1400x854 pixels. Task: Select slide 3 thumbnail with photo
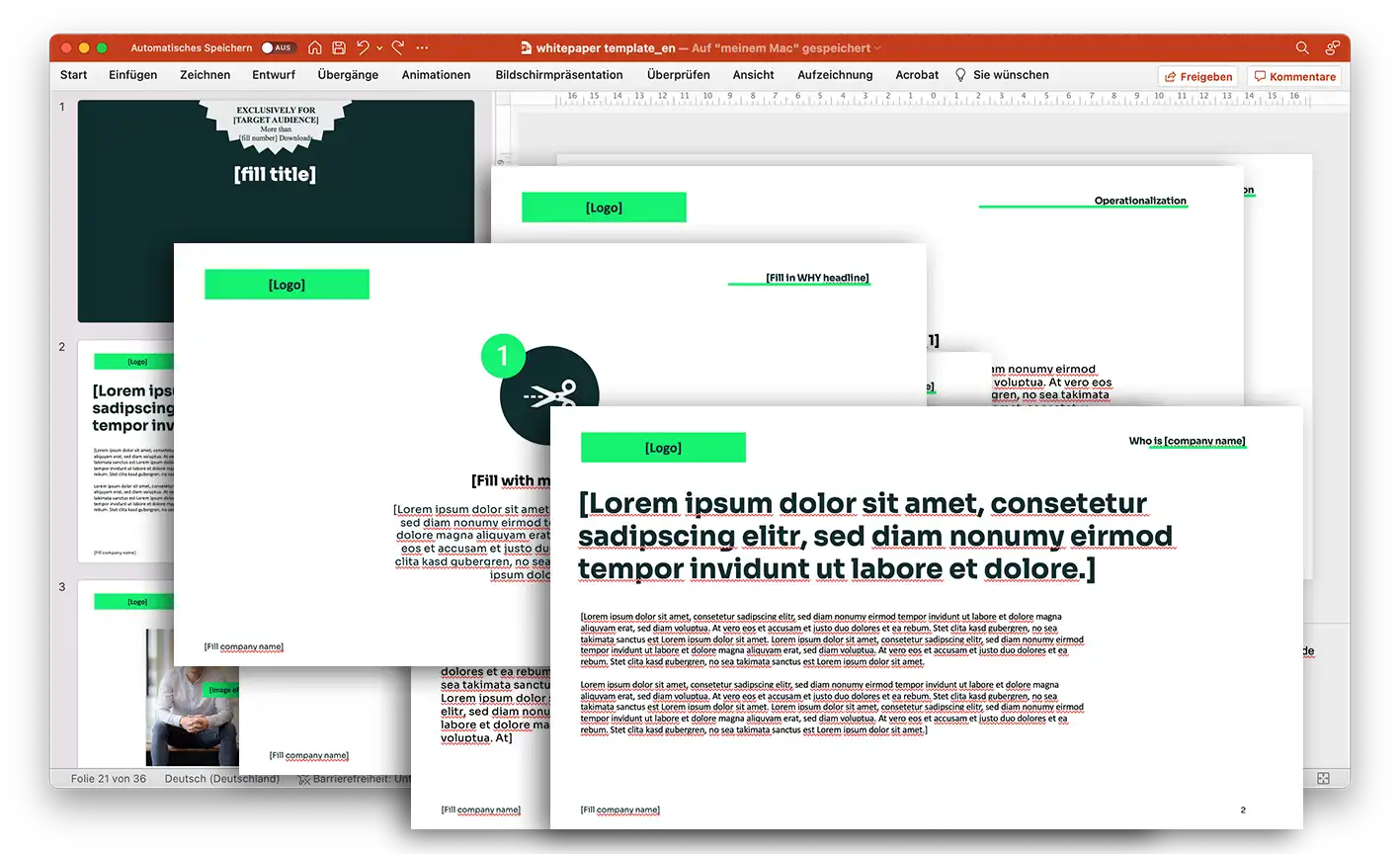pos(158,682)
